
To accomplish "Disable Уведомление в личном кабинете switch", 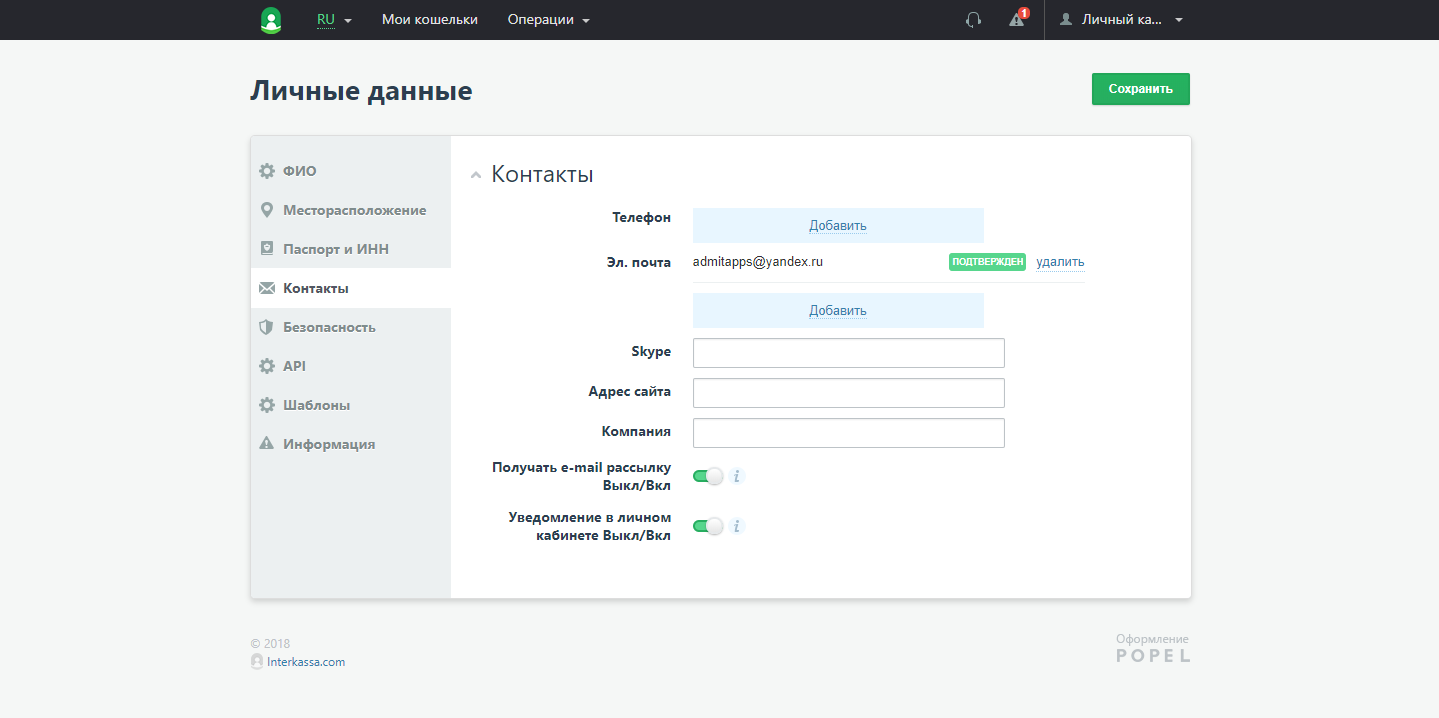I will [x=708, y=526].
